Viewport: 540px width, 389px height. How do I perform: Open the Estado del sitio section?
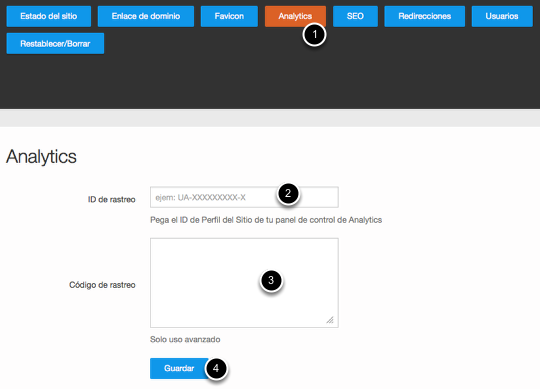click(49, 16)
